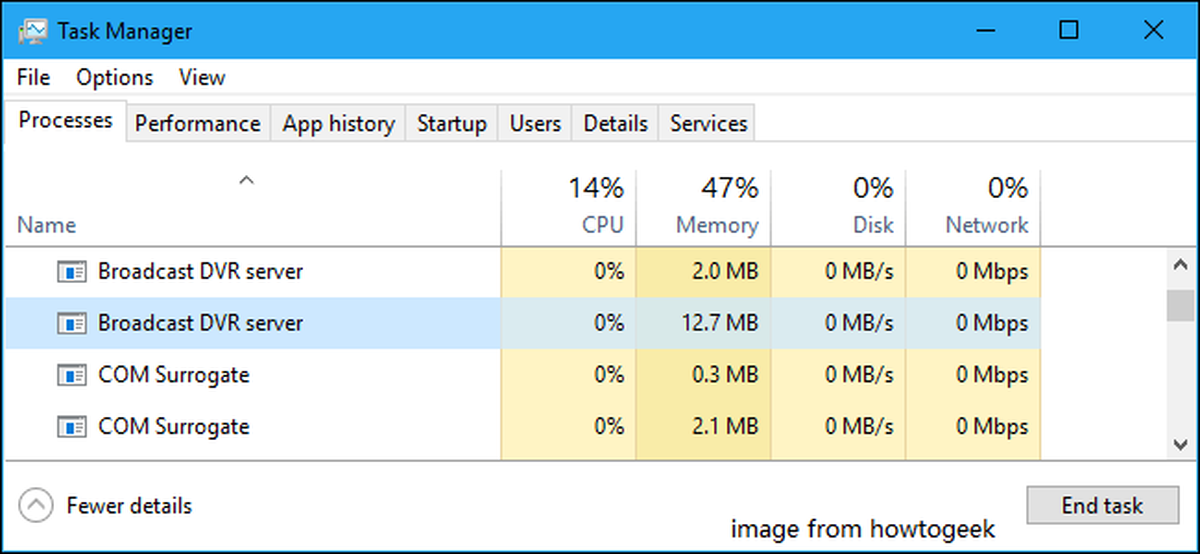Go to the Services tab
The width and height of the screenshot is (1200, 554).
tap(708, 123)
